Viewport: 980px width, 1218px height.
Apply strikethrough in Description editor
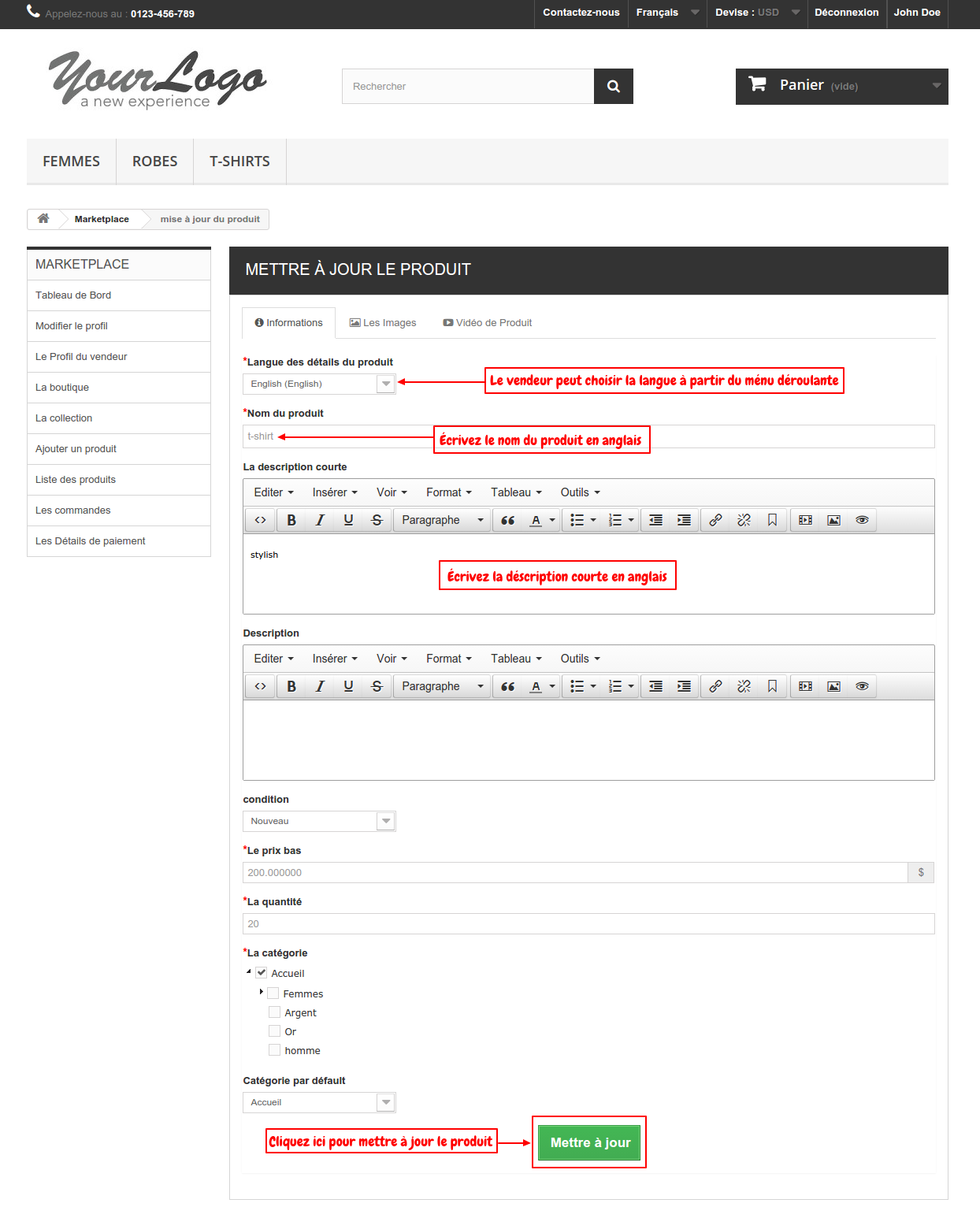coord(377,686)
